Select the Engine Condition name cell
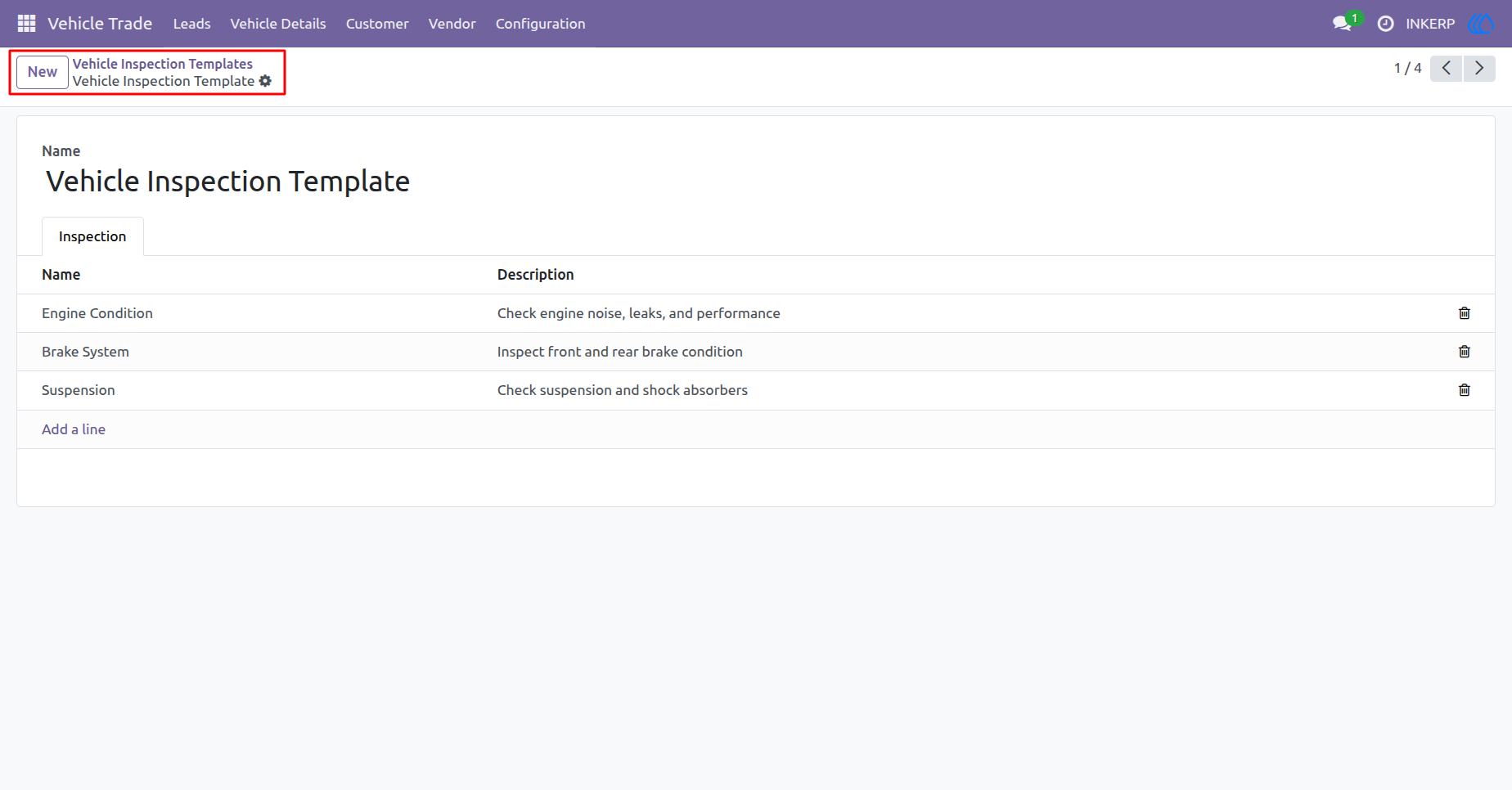The width and height of the screenshot is (1512, 790). pos(97,313)
